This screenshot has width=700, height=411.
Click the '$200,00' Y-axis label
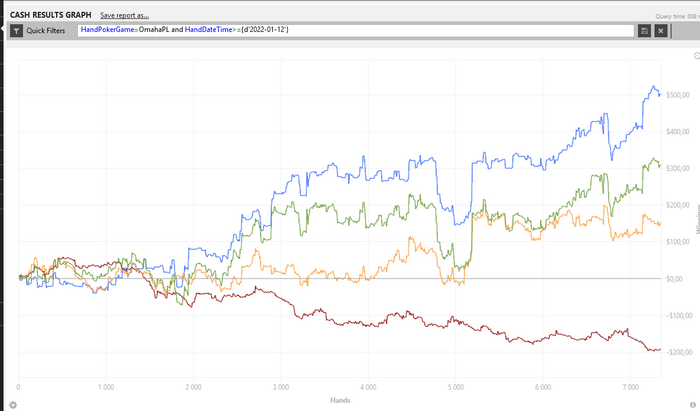click(x=678, y=205)
